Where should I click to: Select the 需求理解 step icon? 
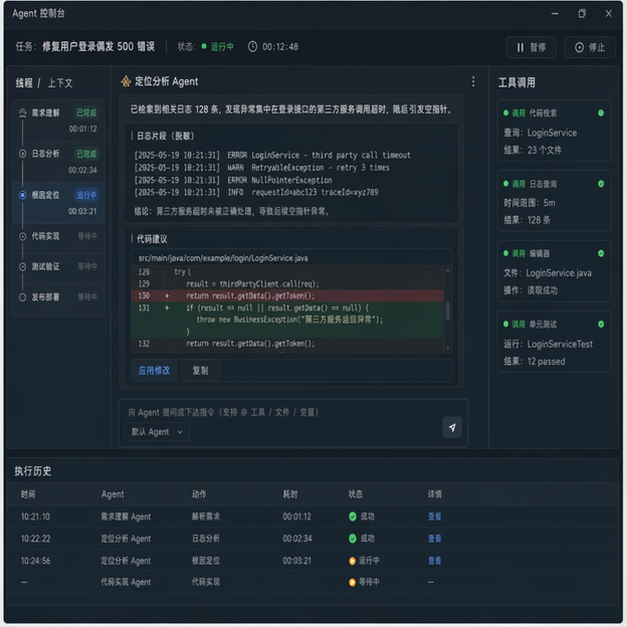[23, 113]
